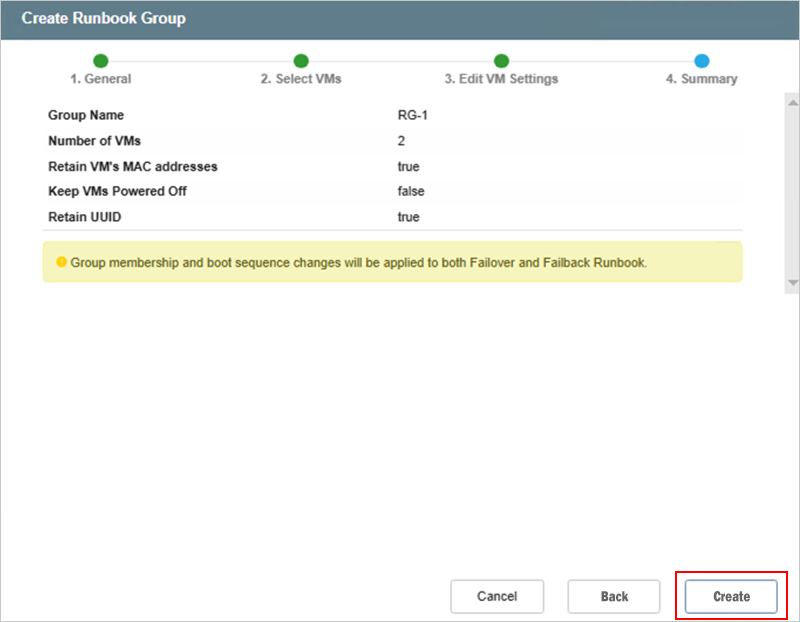800x622 pixels.
Task: Click the green Select VMs step circle
Action: click(301, 61)
